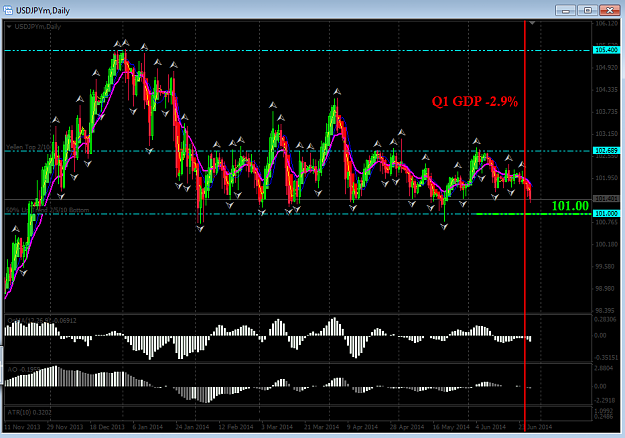Click the -2.2918 value on AO scale
The height and width of the screenshot is (438, 625).
pos(606,400)
